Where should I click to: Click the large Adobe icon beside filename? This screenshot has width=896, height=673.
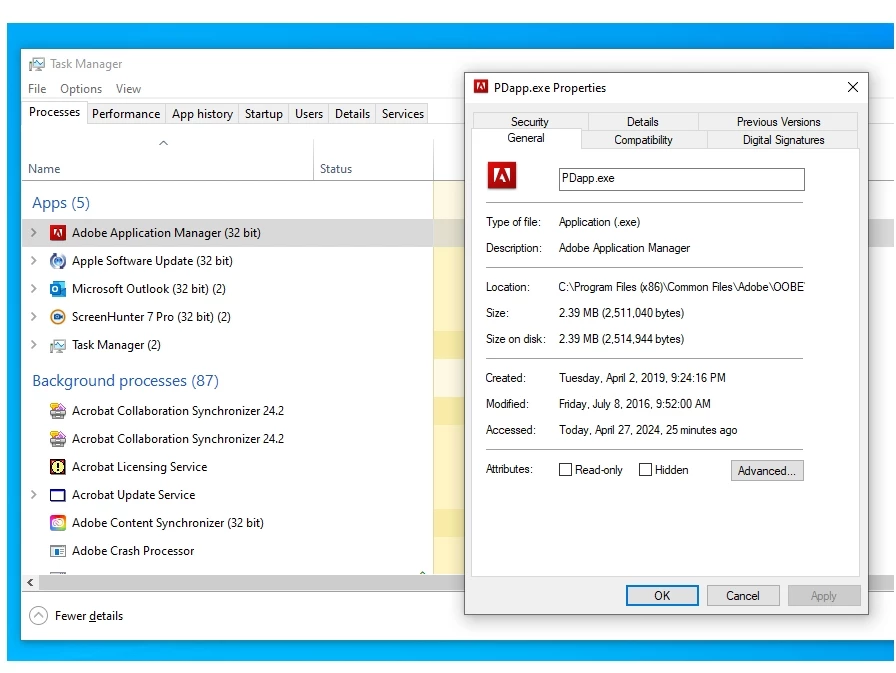[x=502, y=175]
